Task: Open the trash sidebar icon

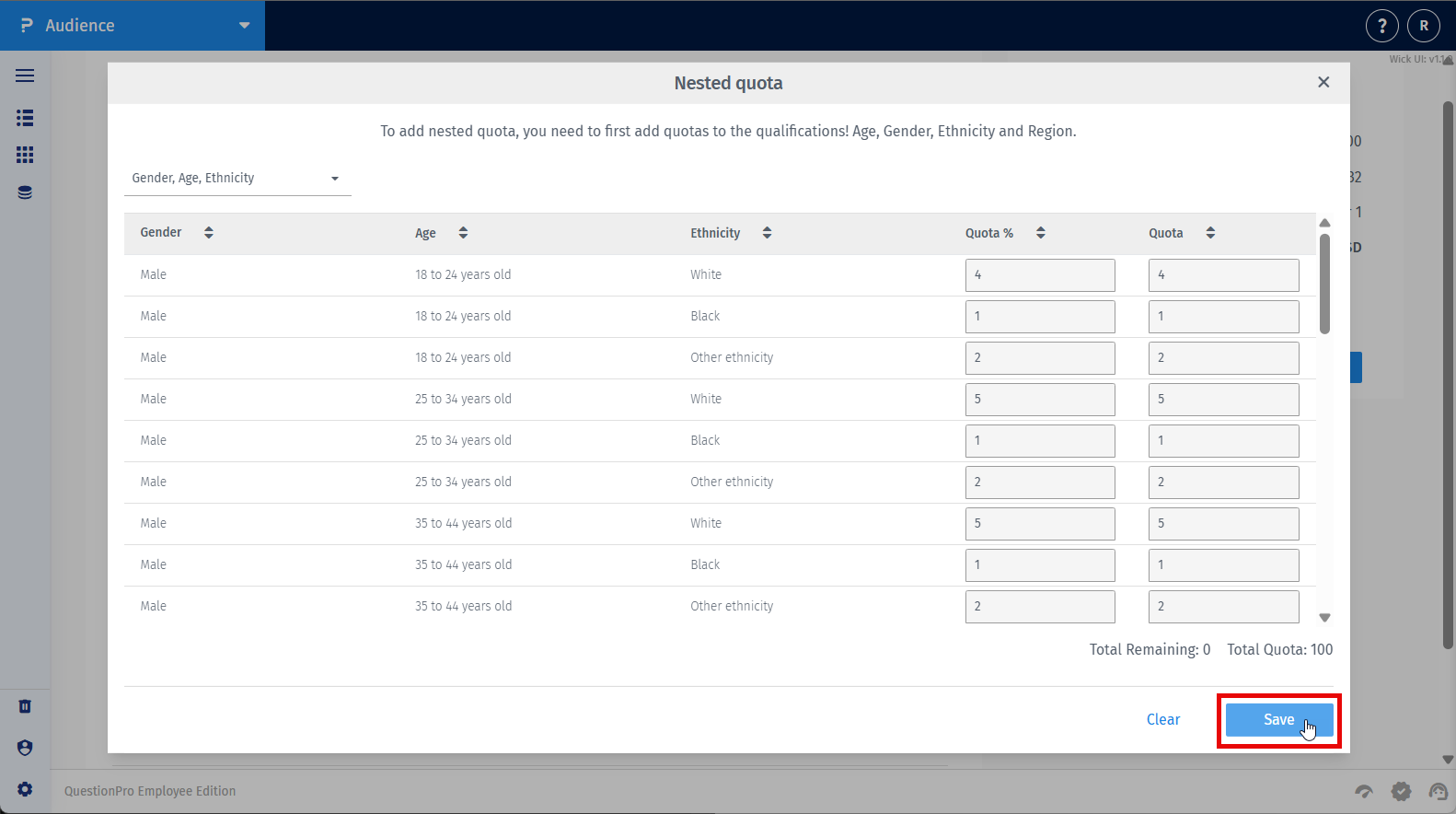Action: (25, 706)
